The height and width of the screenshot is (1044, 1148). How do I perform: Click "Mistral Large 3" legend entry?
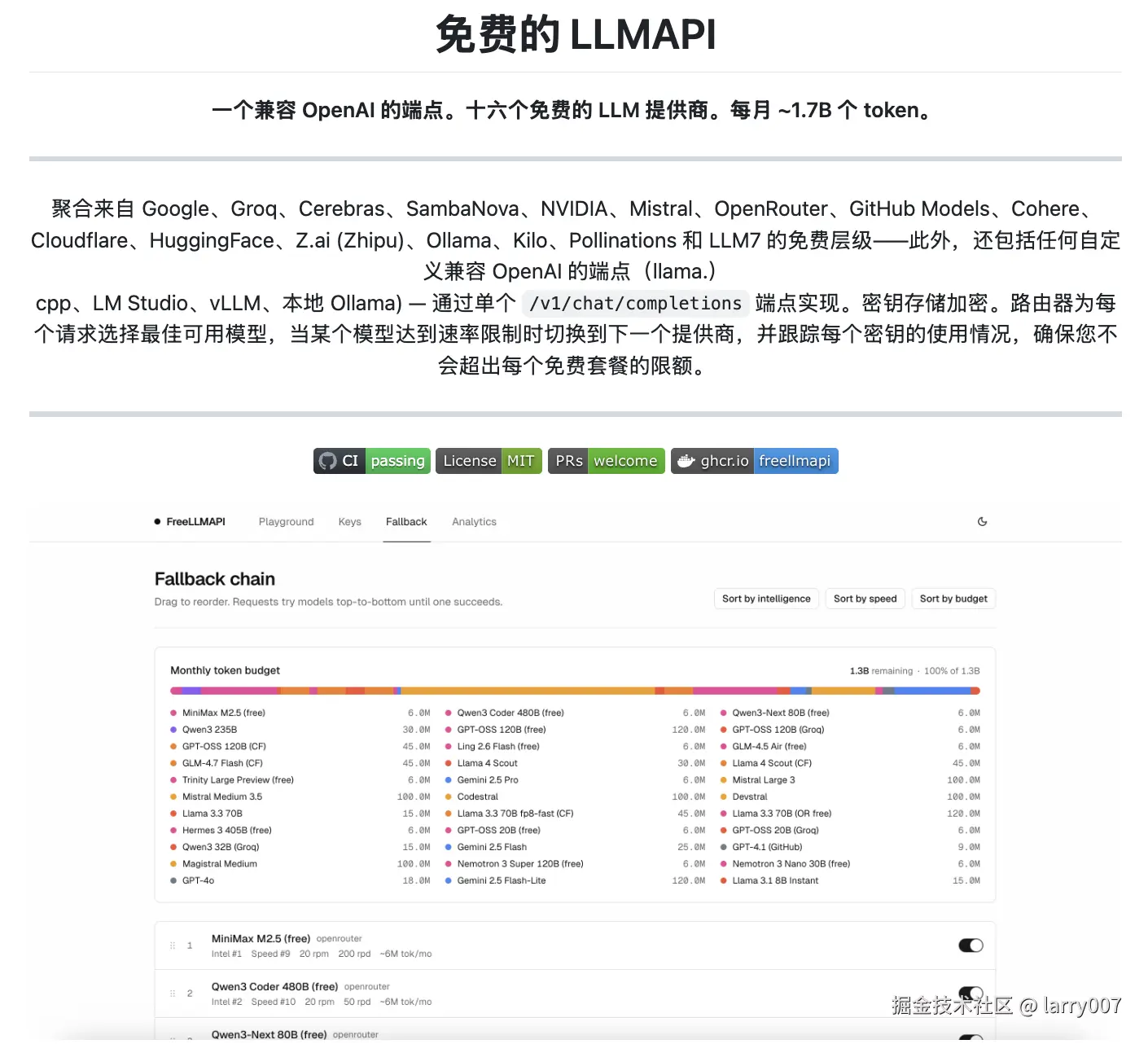click(764, 780)
